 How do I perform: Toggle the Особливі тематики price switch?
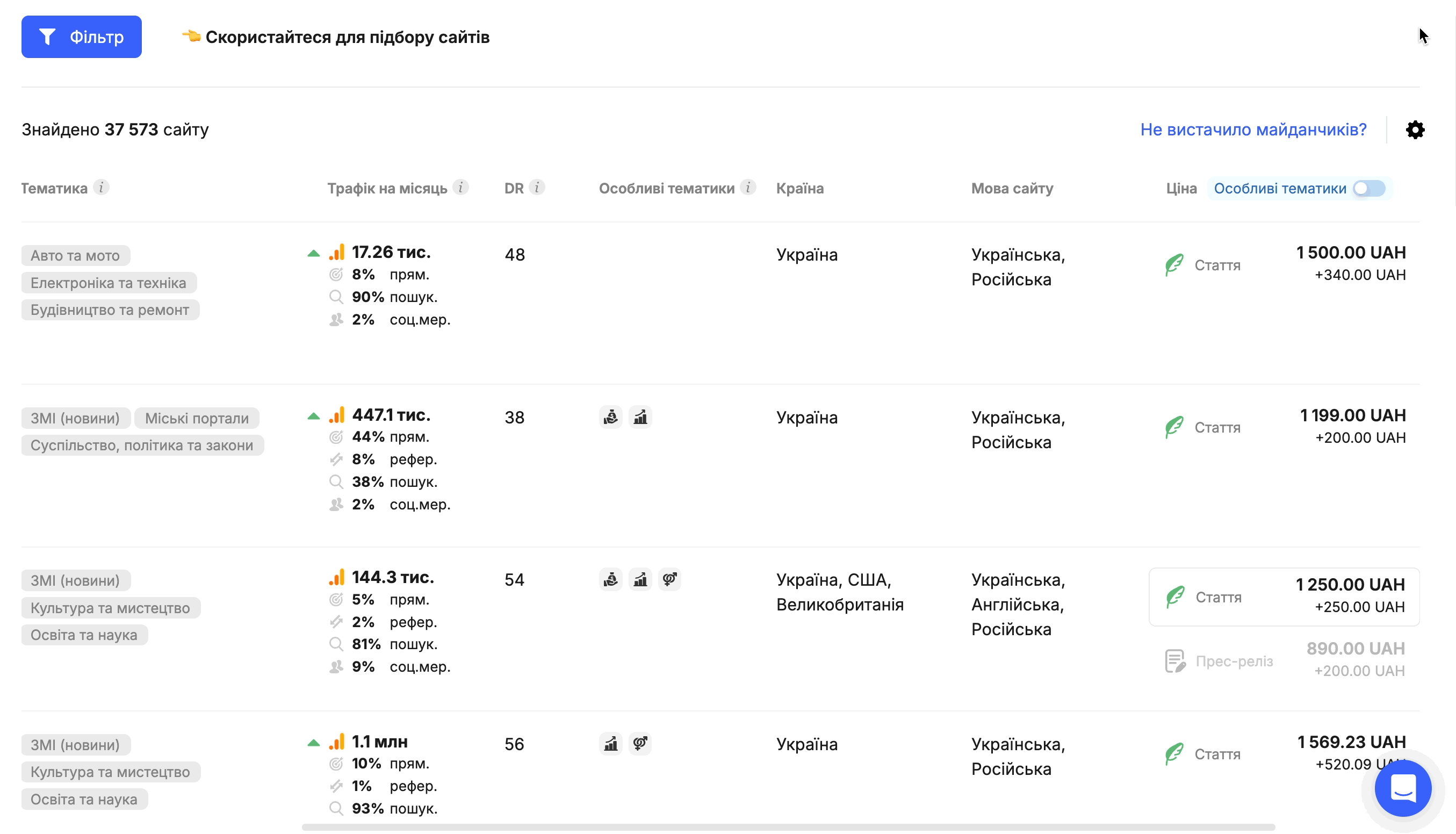tap(1369, 189)
